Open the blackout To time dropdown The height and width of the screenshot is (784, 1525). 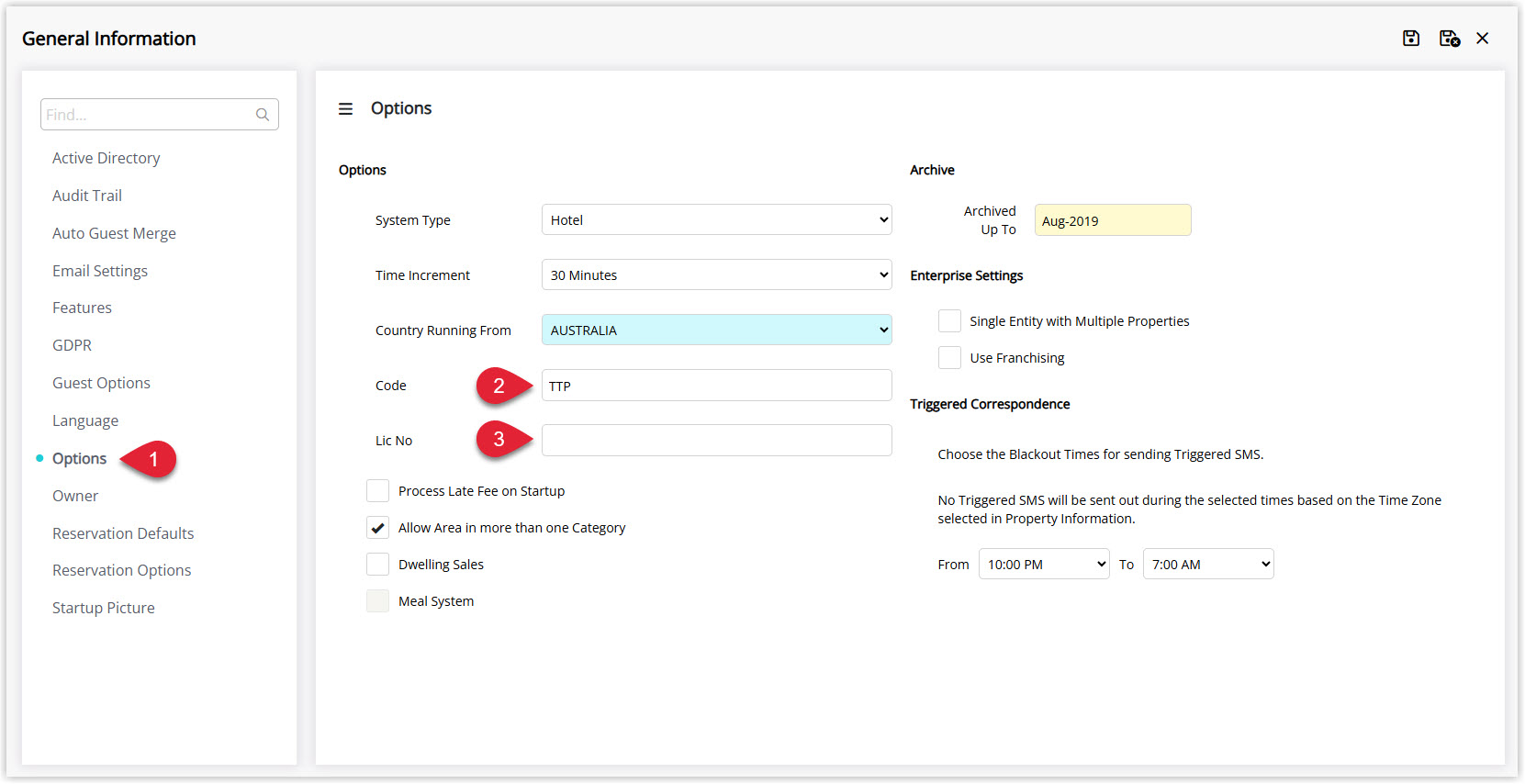[x=1208, y=564]
